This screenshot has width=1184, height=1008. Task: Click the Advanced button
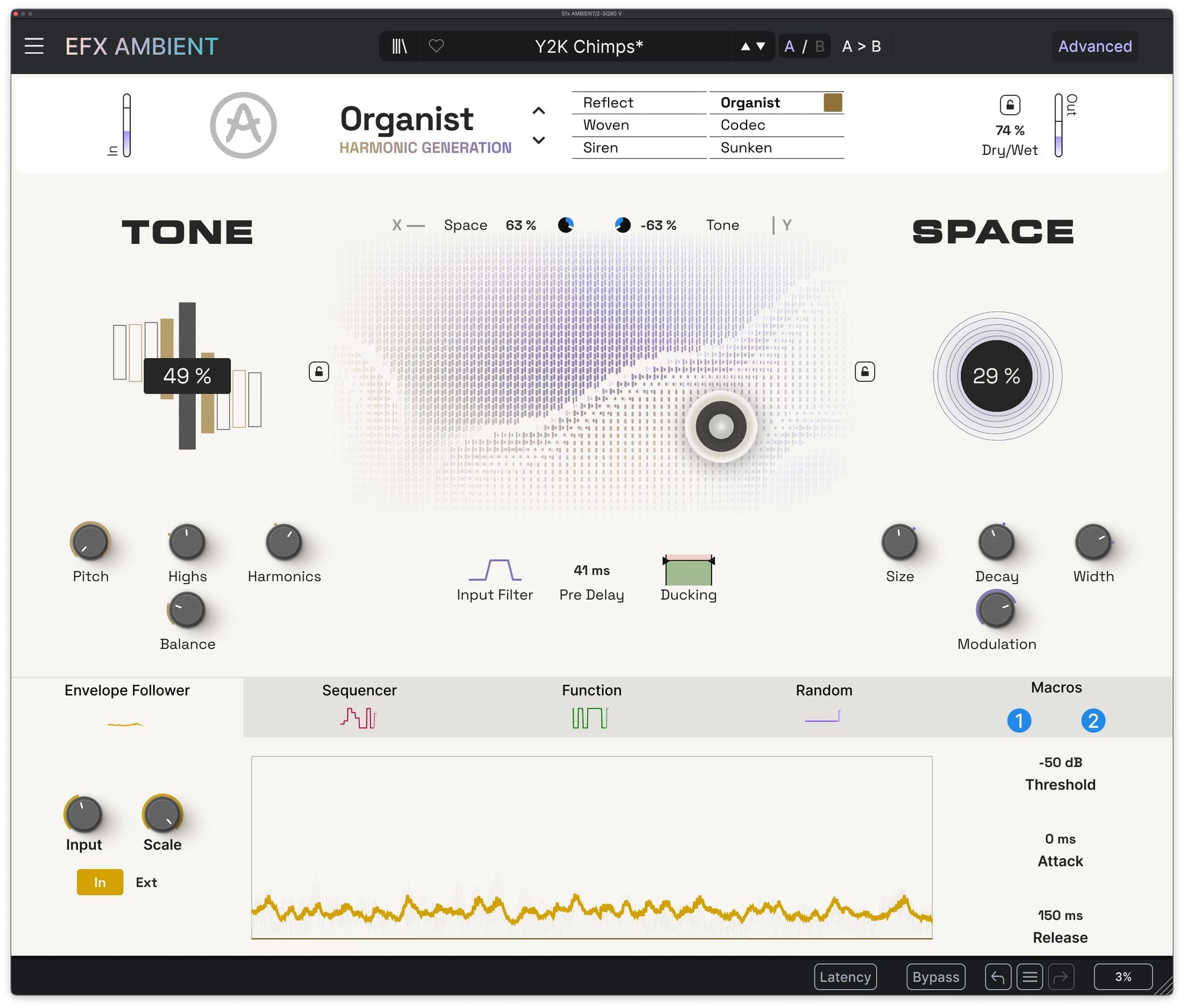pyautogui.click(x=1094, y=46)
